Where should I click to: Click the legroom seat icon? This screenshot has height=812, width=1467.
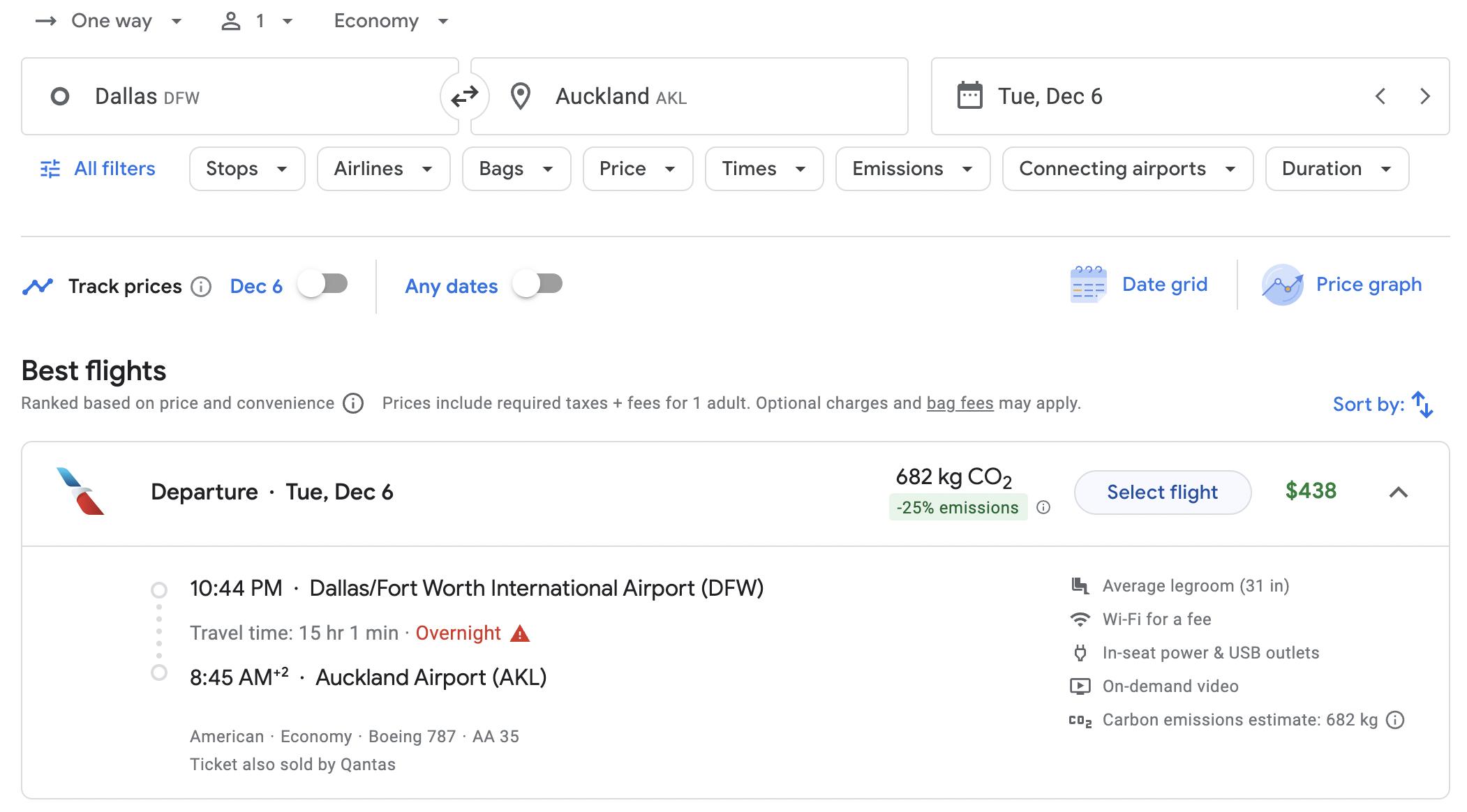(x=1080, y=585)
